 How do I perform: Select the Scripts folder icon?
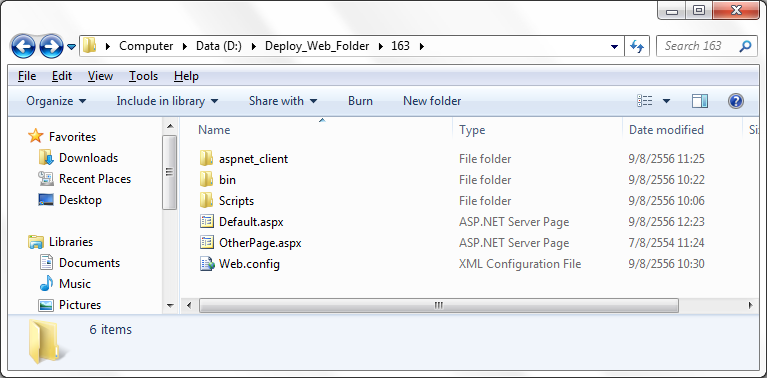(x=207, y=200)
